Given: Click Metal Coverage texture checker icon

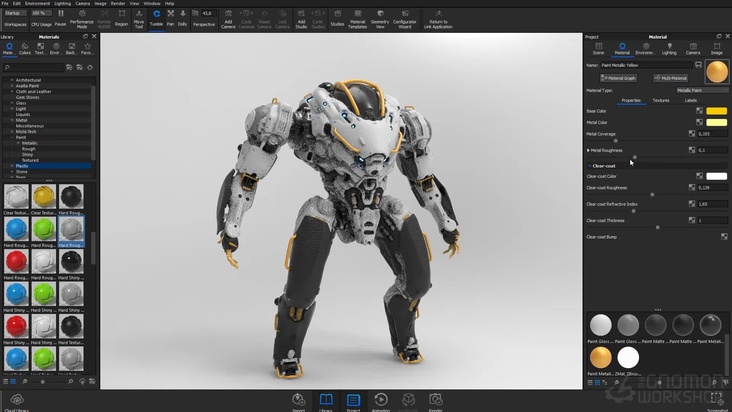Looking at the screenshot, I should (692, 133).
